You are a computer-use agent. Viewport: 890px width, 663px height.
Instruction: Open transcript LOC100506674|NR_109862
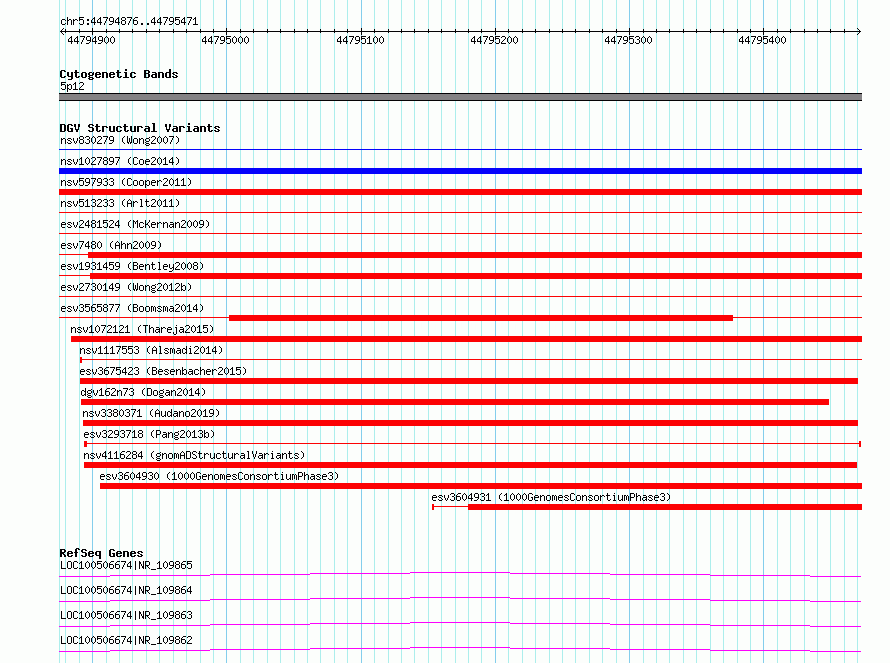(126, 640)
